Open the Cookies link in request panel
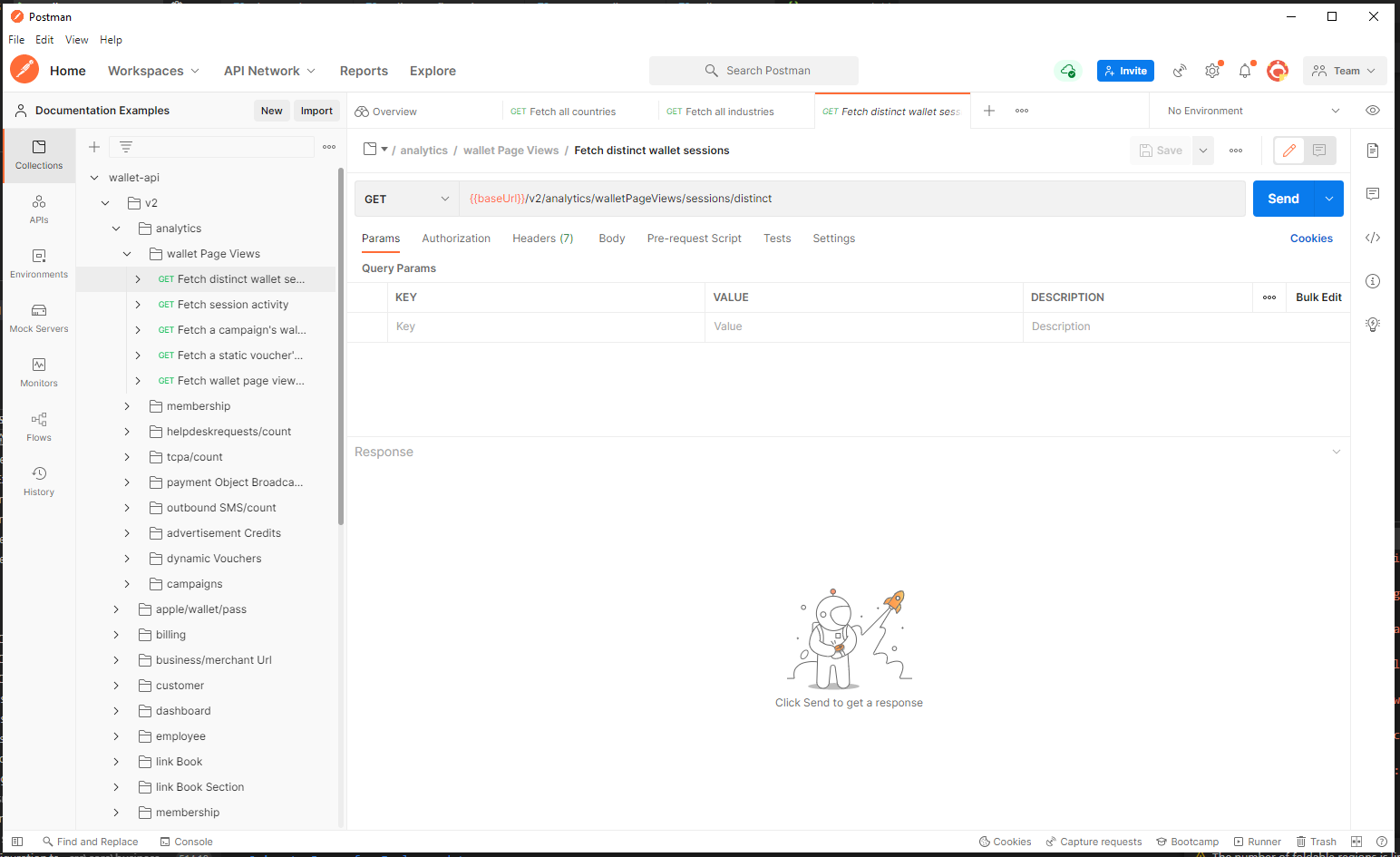The height and width of the screenshot is (857, 1400). pyautogui.click(x=1311, y=239)
